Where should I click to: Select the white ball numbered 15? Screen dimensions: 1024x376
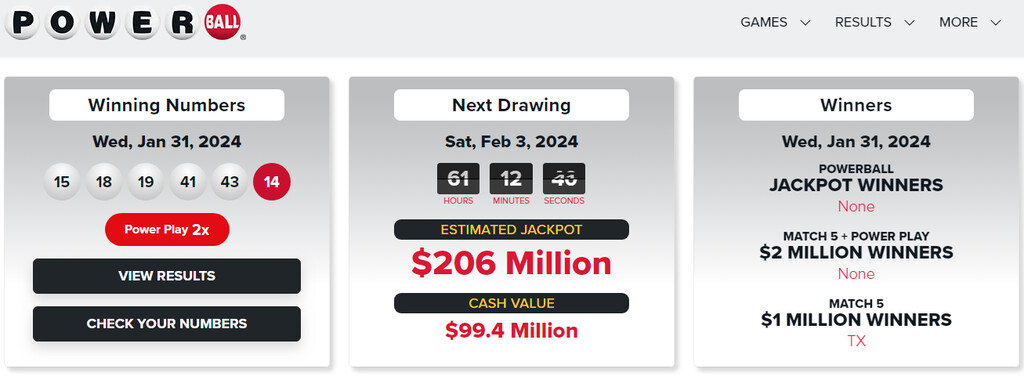[62, 181]
